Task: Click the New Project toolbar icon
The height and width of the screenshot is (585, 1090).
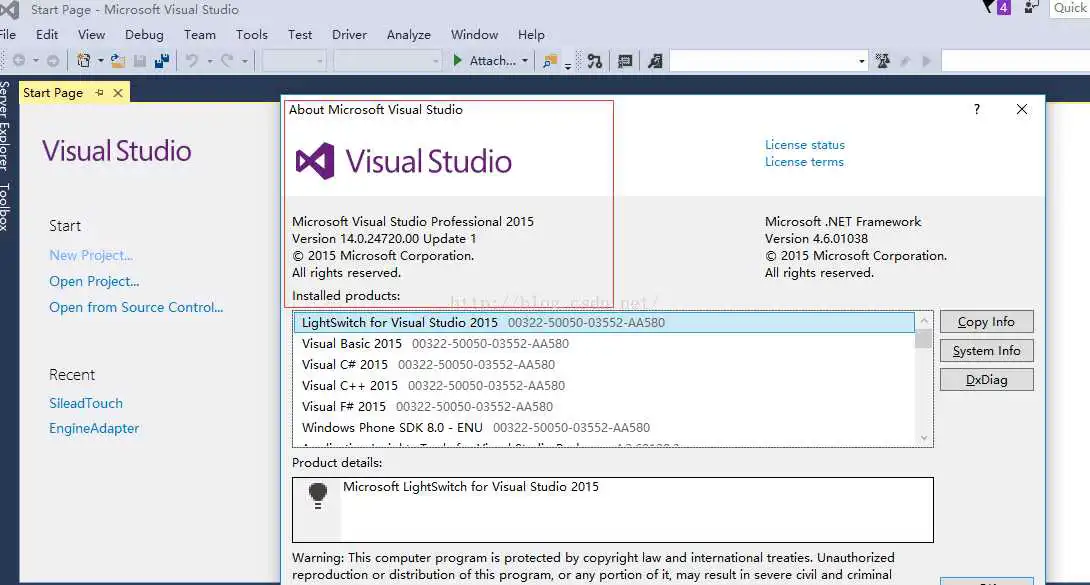Action: coord(84,61)
